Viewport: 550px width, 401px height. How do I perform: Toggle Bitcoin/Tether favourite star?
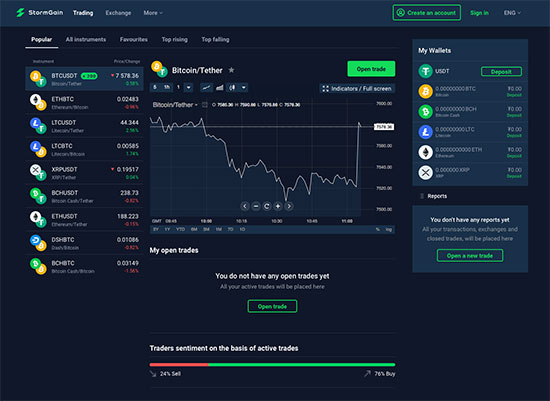pyautogui.click(x=231, y=70)
